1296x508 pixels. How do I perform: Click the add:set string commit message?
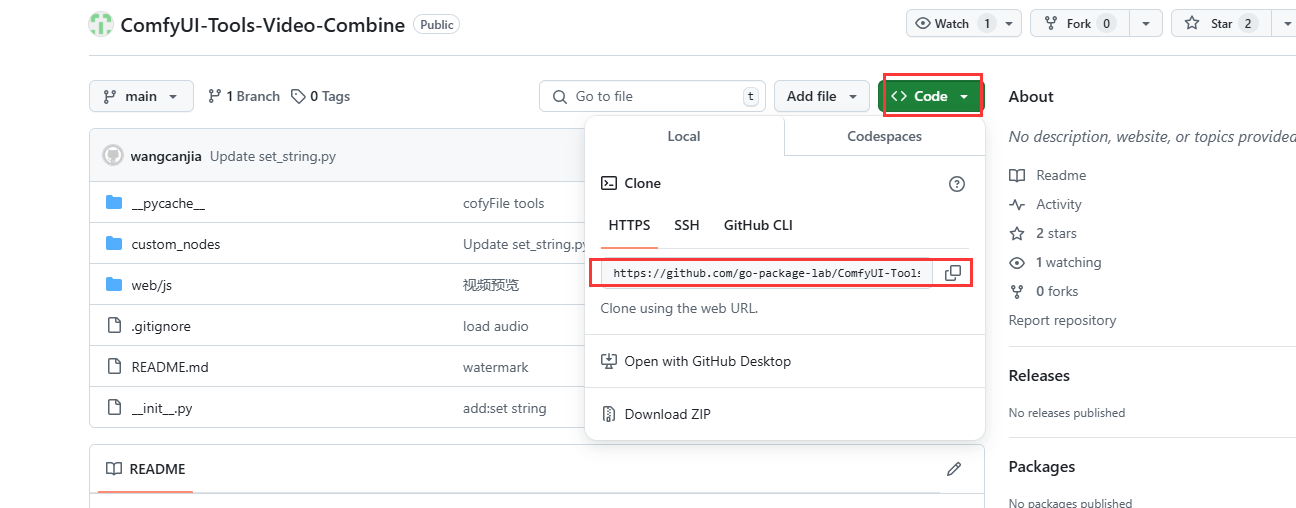click(x=505, y=408)
